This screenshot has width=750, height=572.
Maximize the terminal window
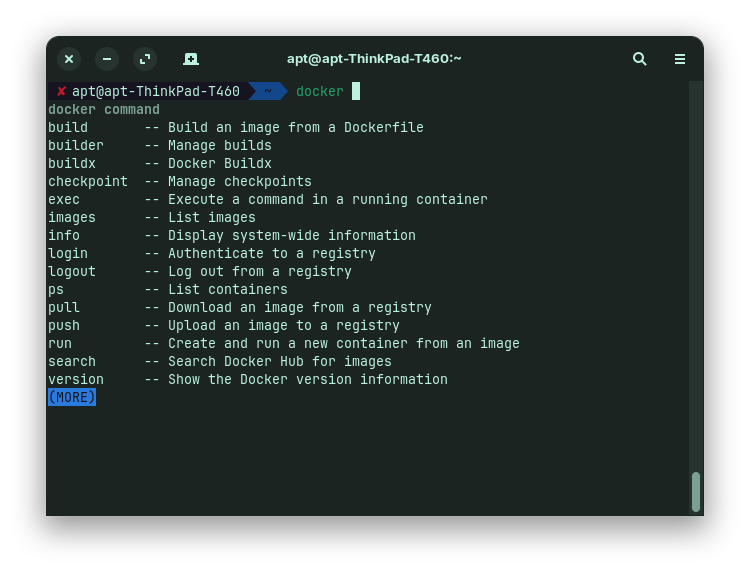coord(145,59)
